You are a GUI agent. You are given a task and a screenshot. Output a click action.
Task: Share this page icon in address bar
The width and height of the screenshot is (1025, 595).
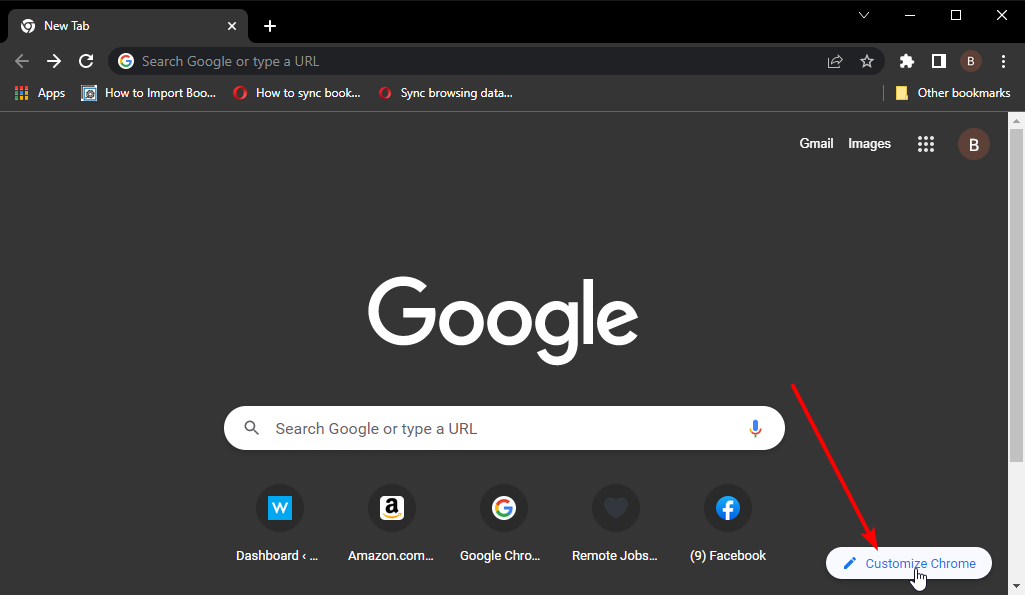pyautogui.click(x=835, y=61)
